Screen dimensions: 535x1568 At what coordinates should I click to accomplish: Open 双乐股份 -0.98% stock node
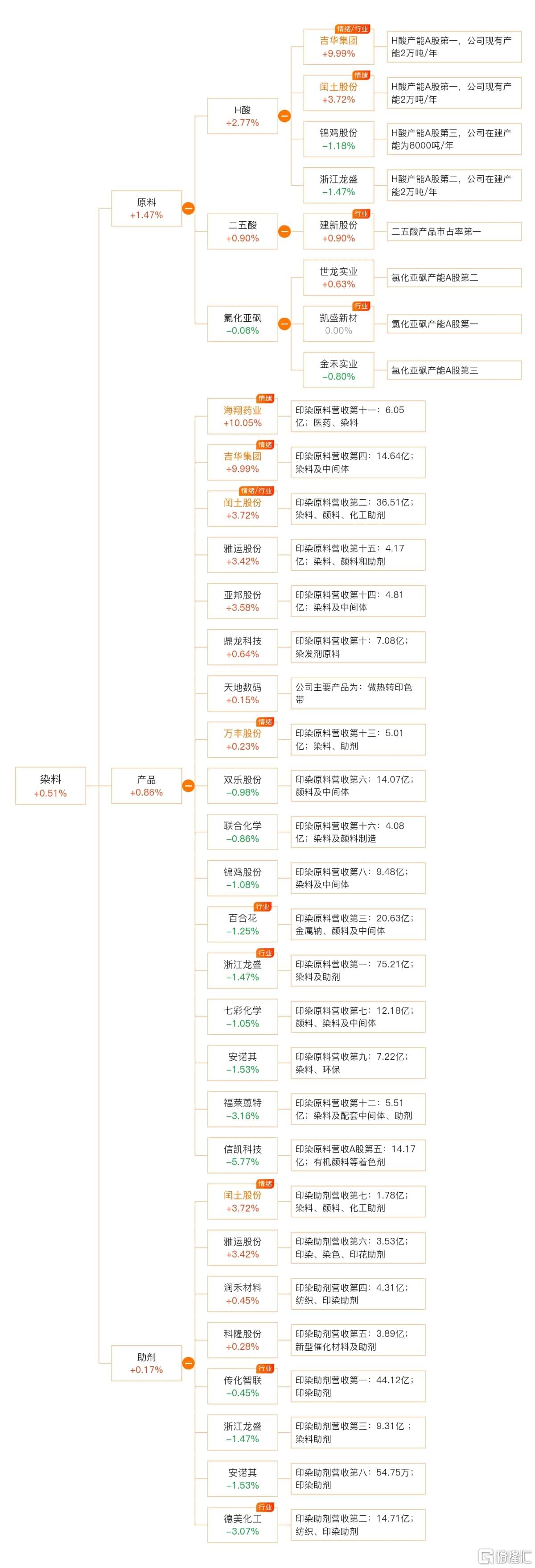pos(243,786)
